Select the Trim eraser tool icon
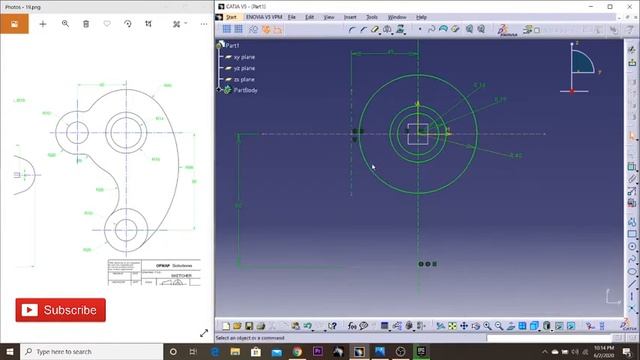This screenshot has height=360, width=640. (x=375, y=29)
